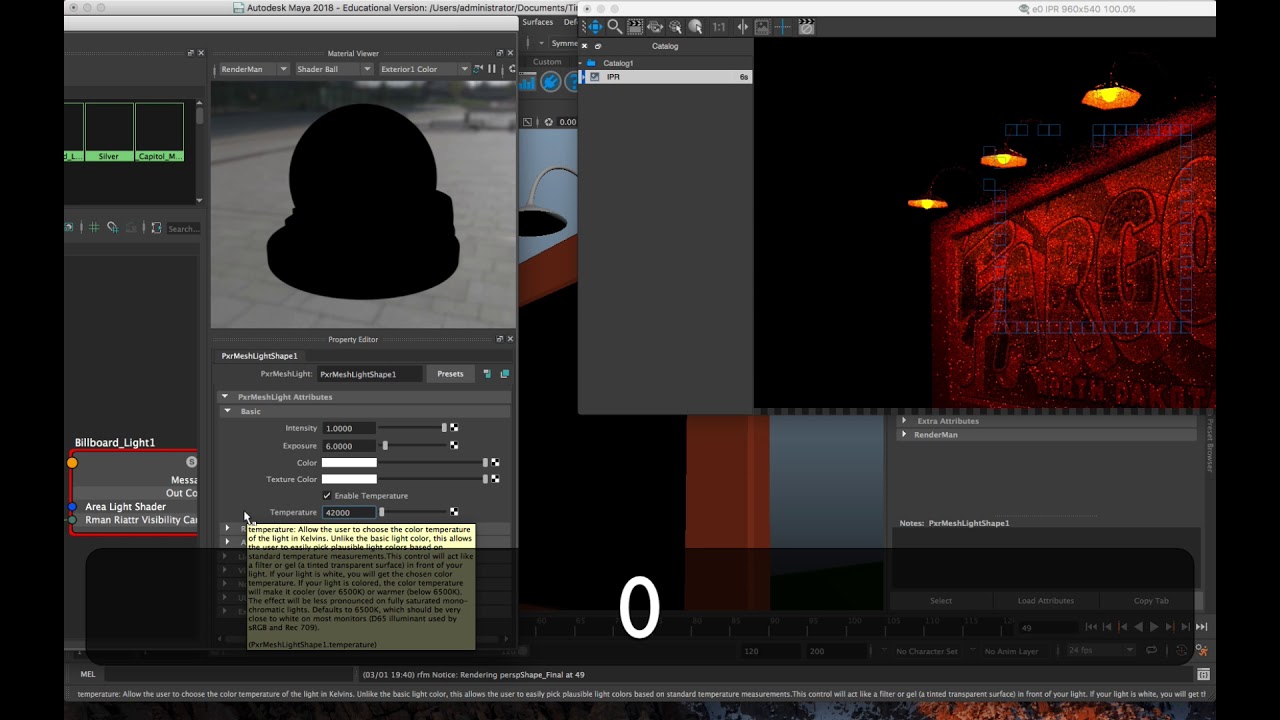Select the move/pan tool in render window toolbar

click(595, 27)
